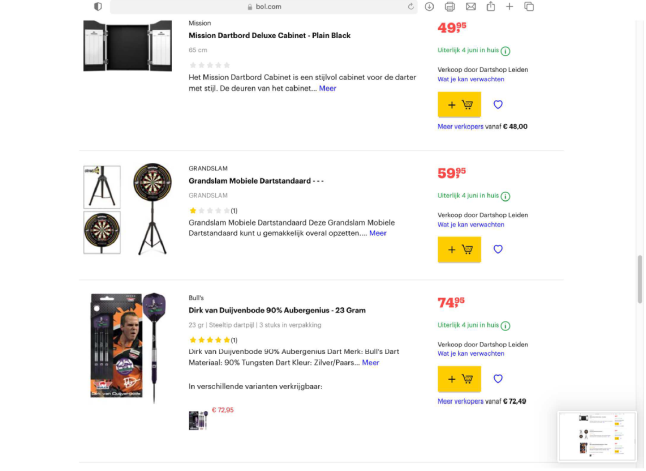Expand Dirk van Duijvenbode description with Meer
Screen dimensions: 646x471
tap(370, 362)
